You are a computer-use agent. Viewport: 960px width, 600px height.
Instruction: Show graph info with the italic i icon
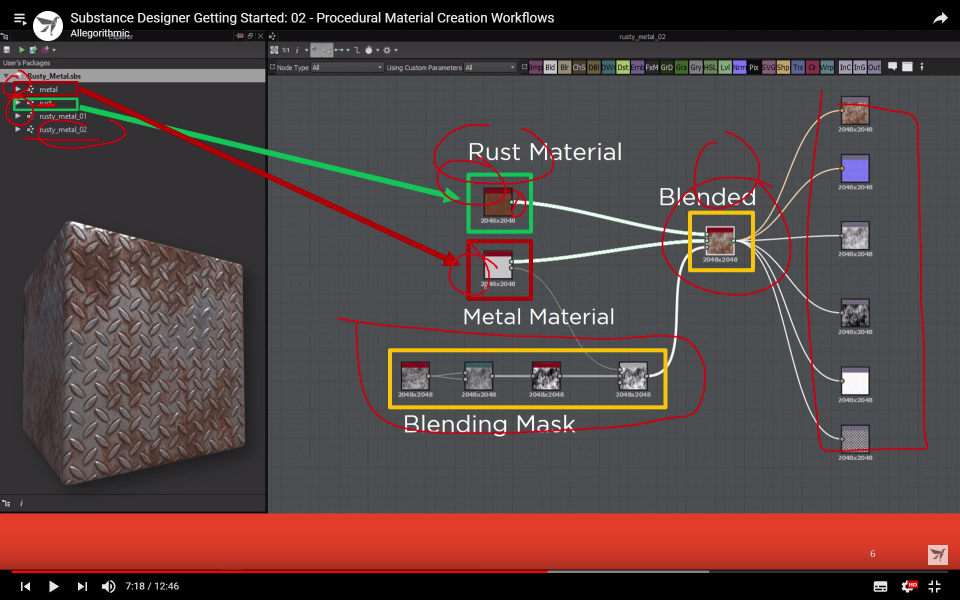click(x=297, y=50)
